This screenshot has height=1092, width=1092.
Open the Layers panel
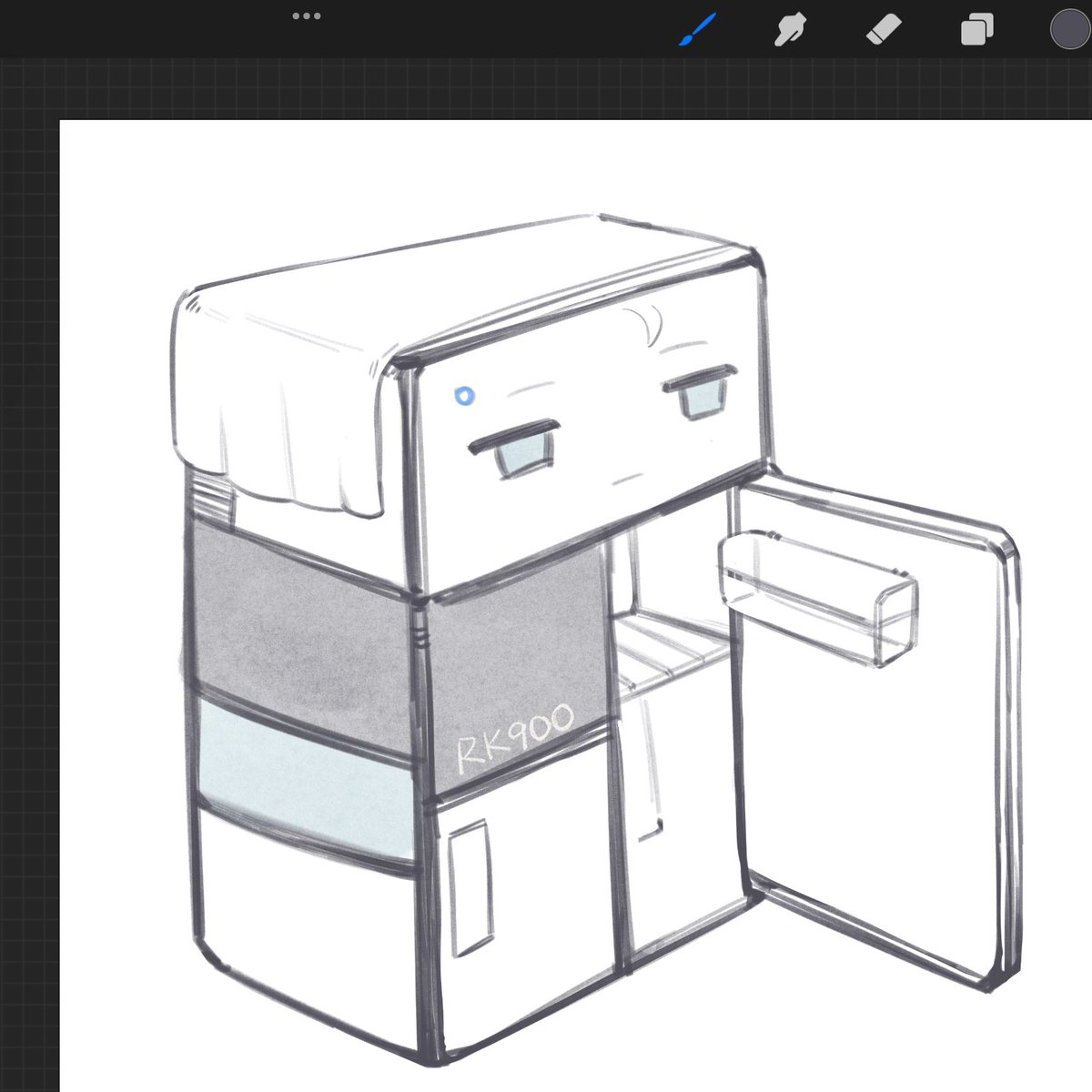tap(977, 30)
